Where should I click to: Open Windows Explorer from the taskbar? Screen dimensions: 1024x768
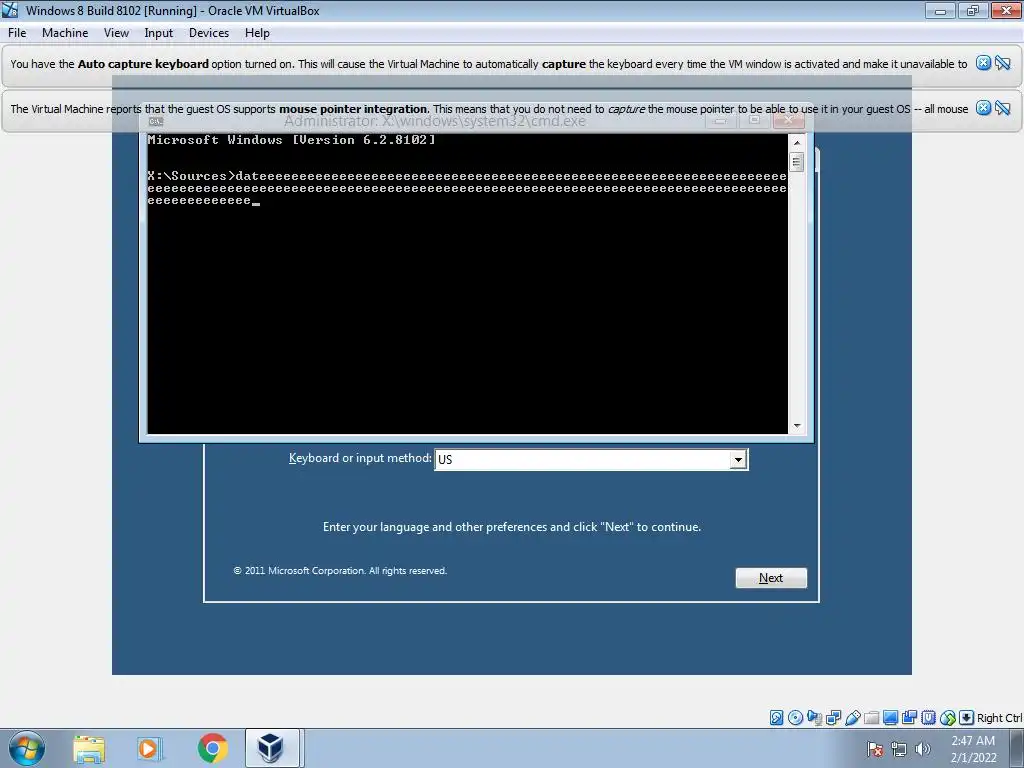pos(89,749)
